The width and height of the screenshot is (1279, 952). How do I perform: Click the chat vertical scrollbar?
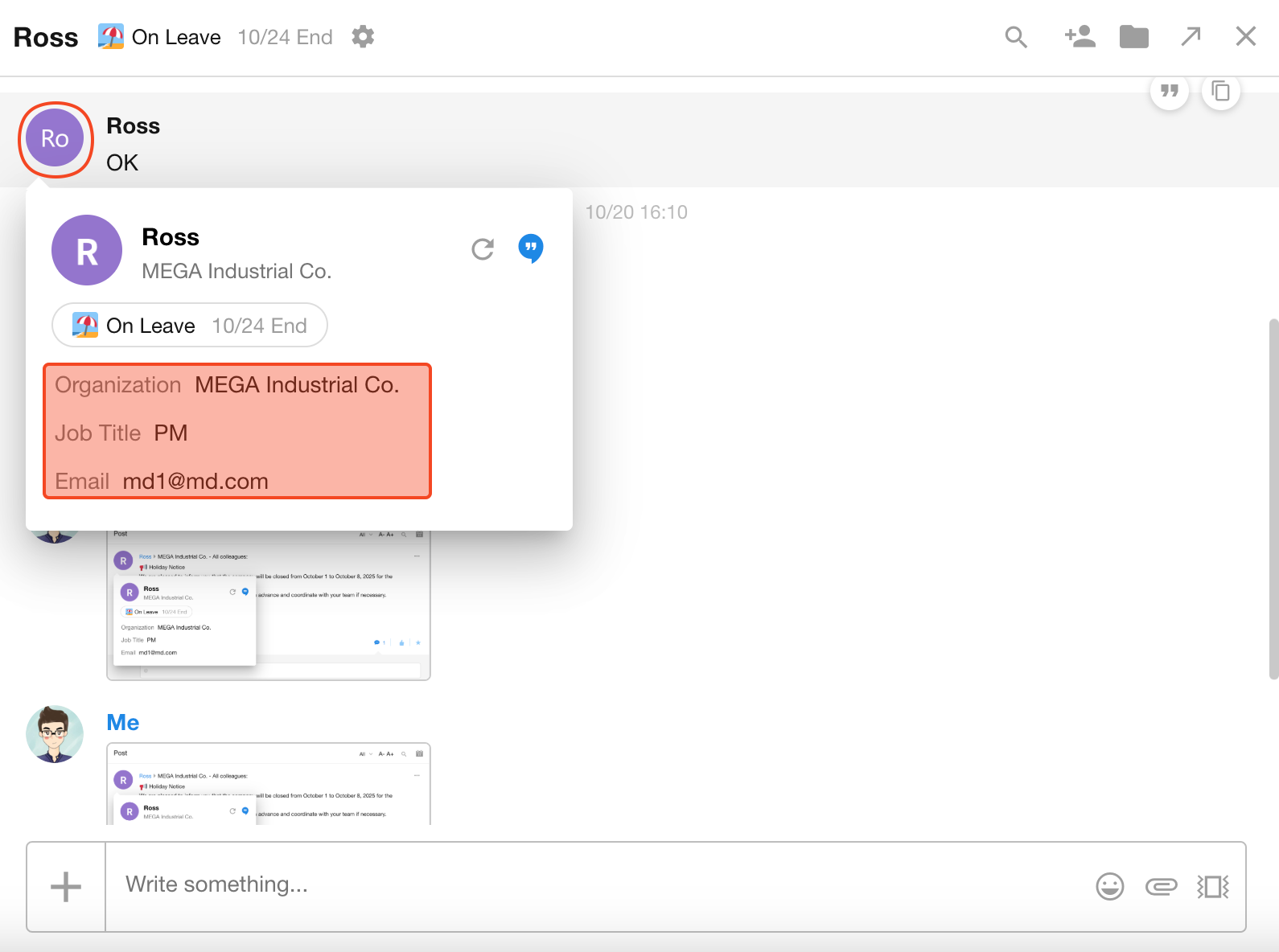tap(1273, 499)
